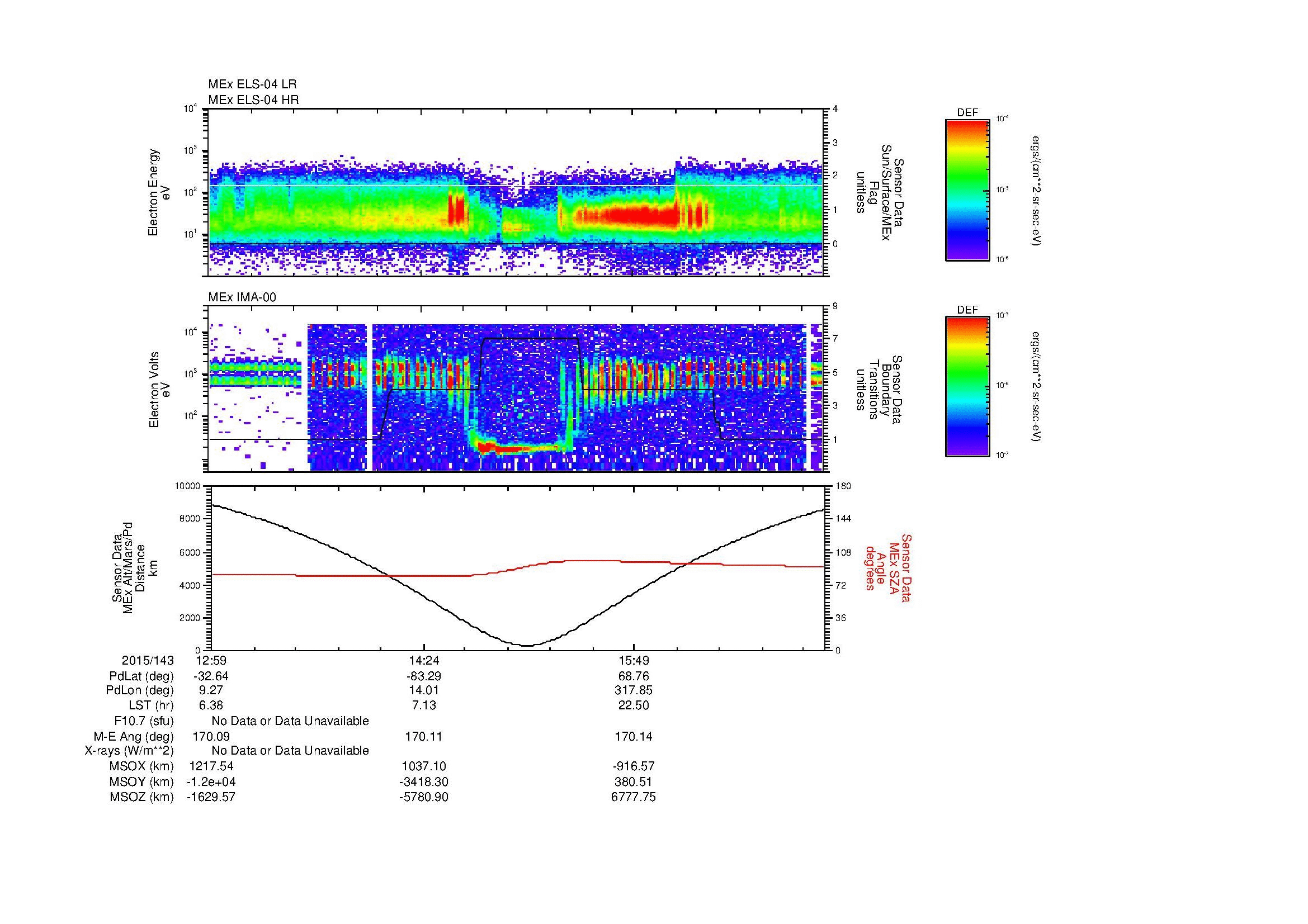Click the 'MEx ELS-04 LR' panel title
The height and width of the screenshot is (924, 1308).
tap(252, 84)
